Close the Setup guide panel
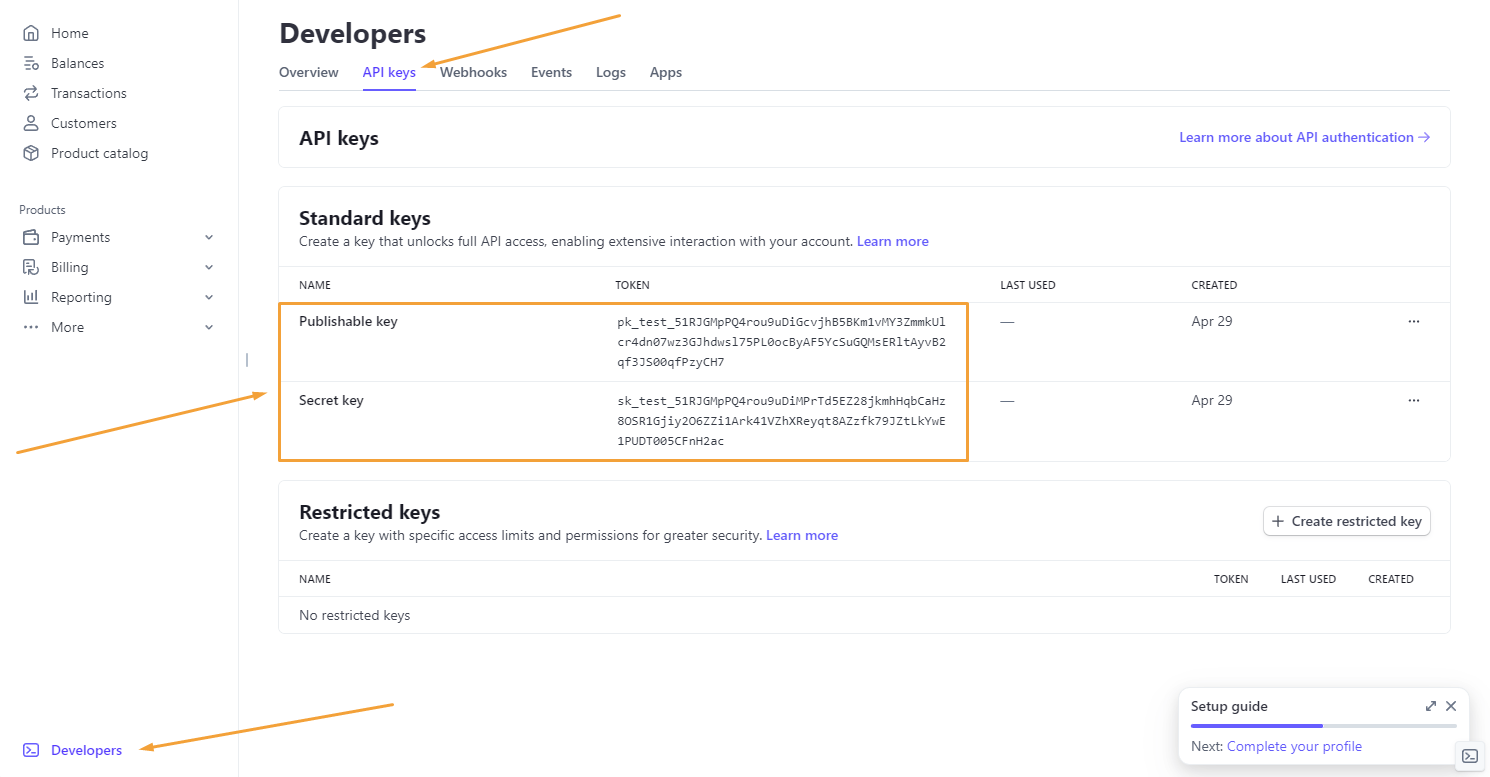This screenshot has height=777, width=1490. [1451, 706]
